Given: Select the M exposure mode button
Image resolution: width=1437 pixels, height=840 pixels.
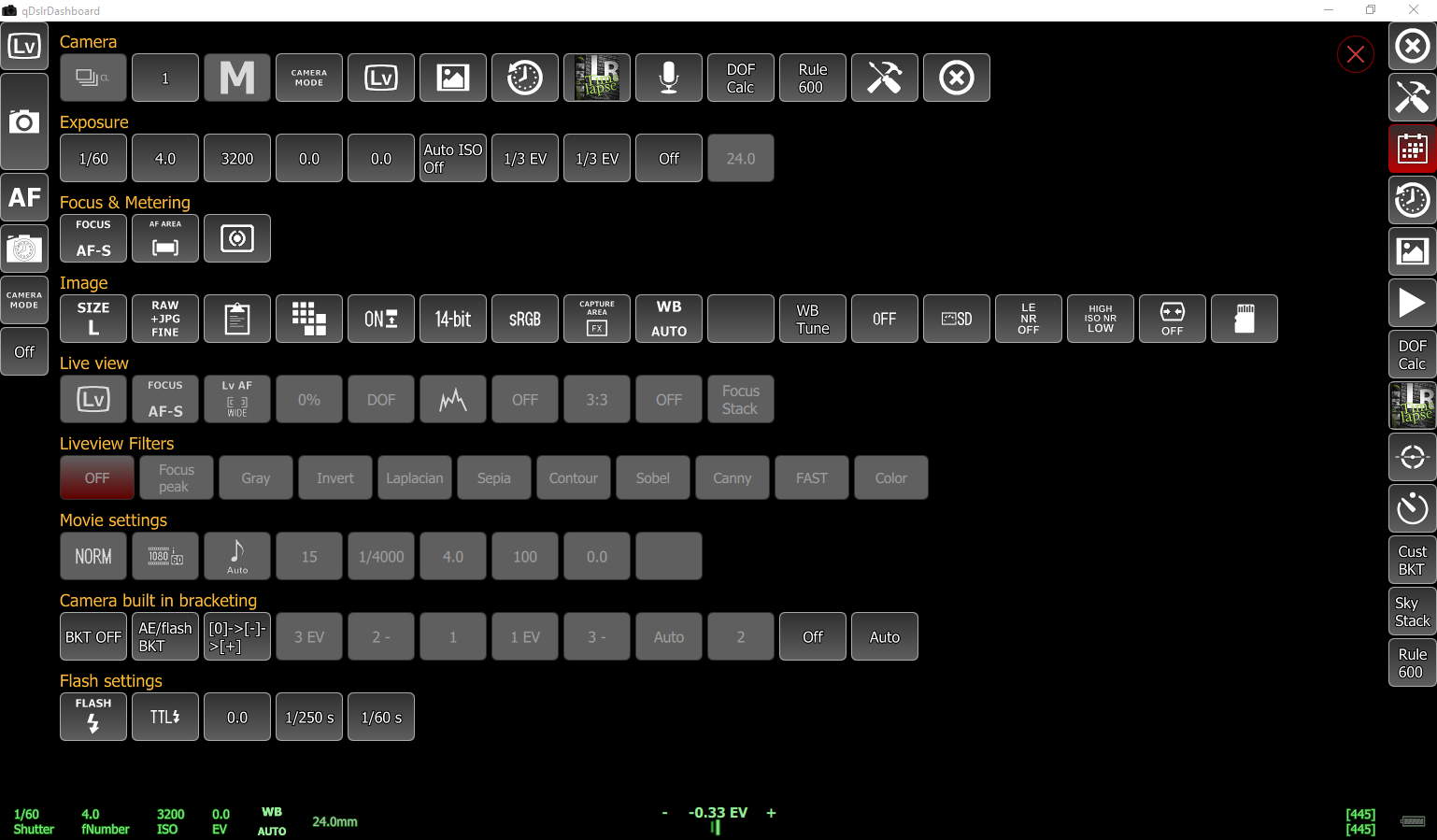Looking at the screenshot, I should [237, 78].
